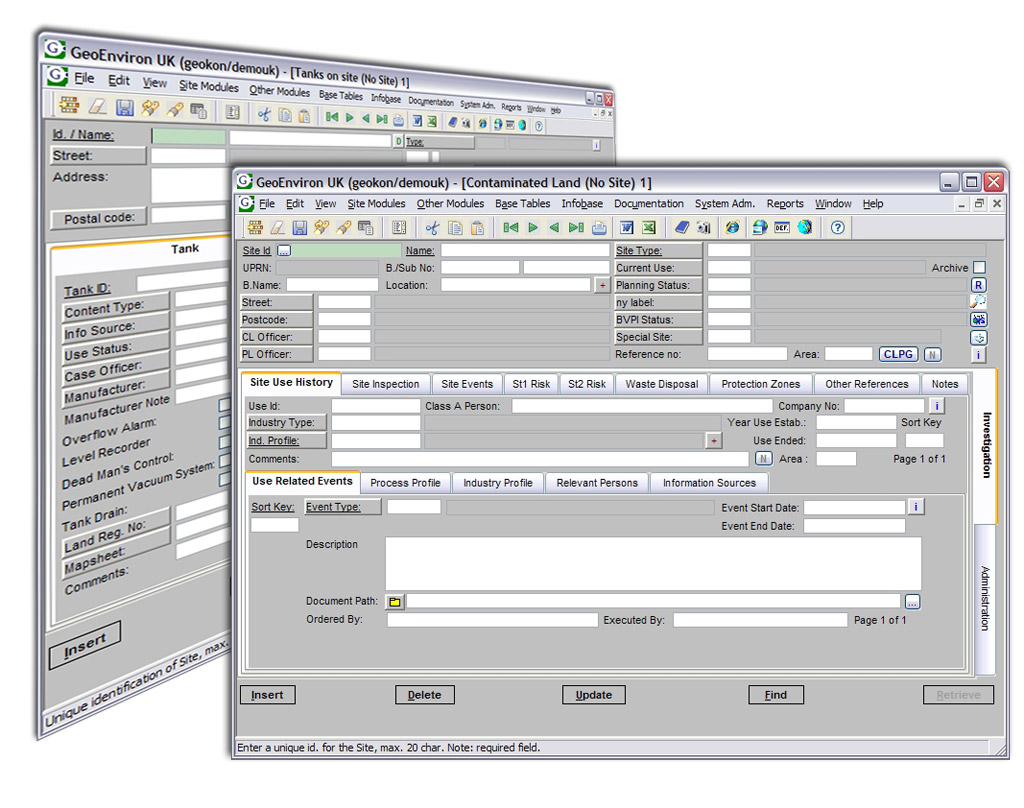1024x808 pixels.
Task: Open the Industry Type lookup button
Action: pyautogui.click(x=286, y=423)
